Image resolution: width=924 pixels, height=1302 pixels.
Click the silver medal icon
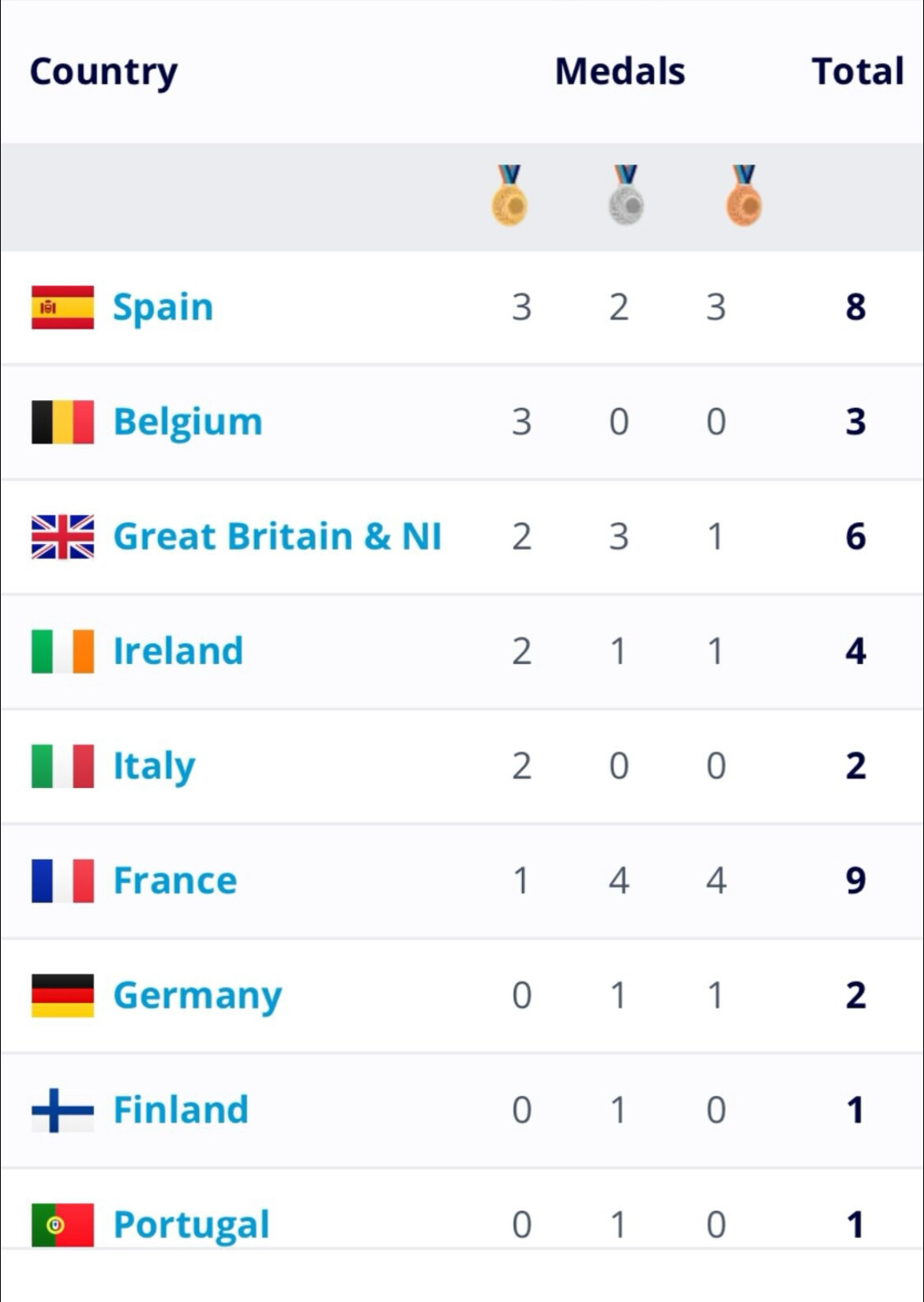[x=625, y=197]
